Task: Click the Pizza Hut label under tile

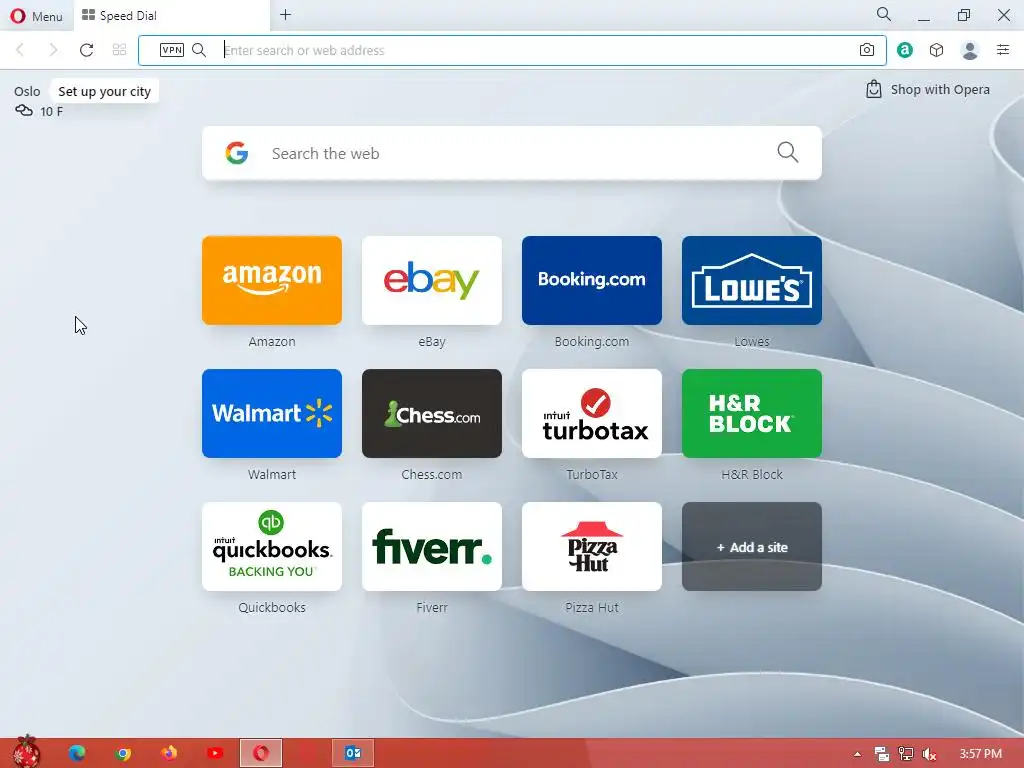Action: [x=592, y=607]
